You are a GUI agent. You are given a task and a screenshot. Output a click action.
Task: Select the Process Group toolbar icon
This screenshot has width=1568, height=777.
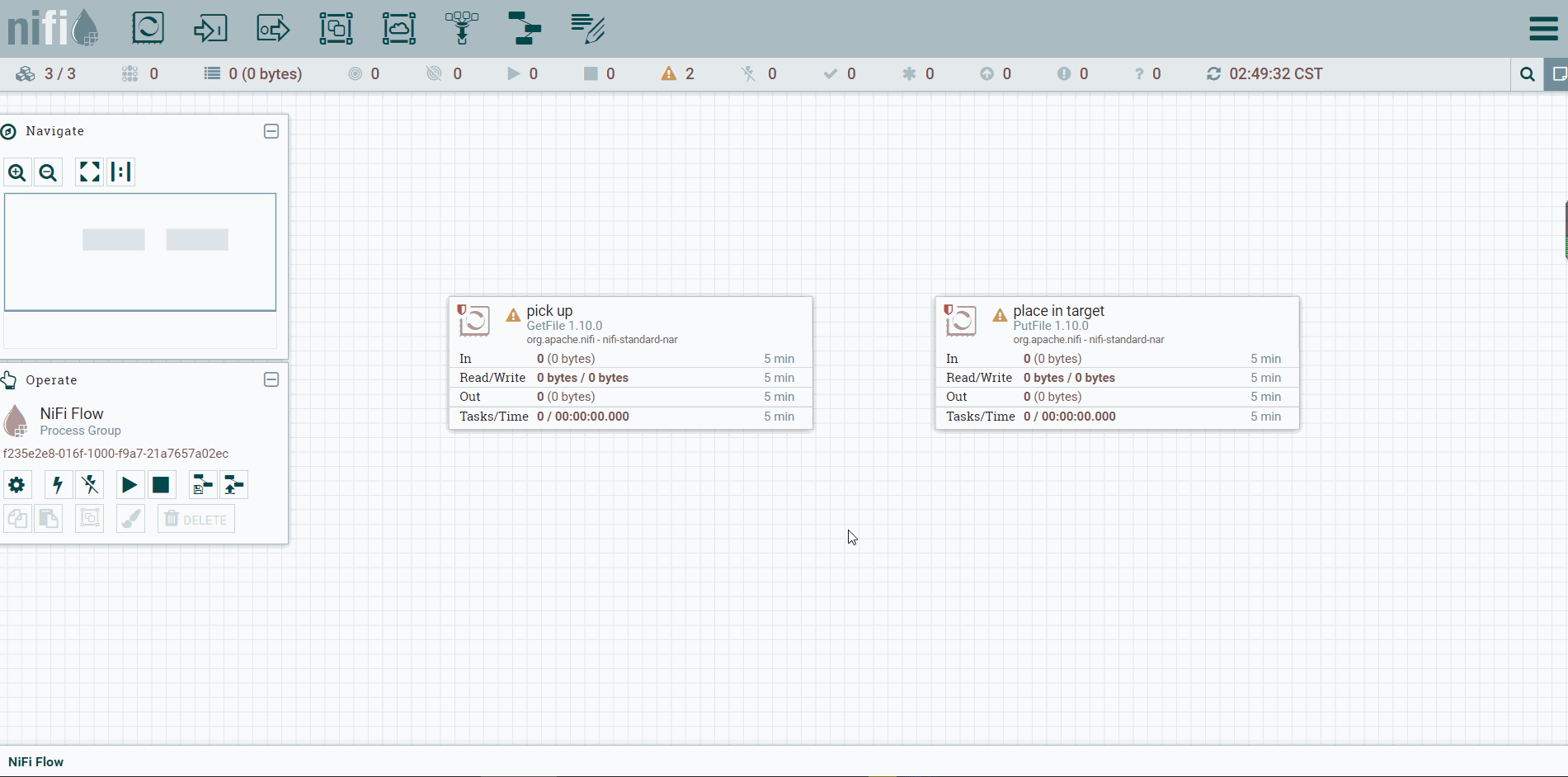point(337,28)
